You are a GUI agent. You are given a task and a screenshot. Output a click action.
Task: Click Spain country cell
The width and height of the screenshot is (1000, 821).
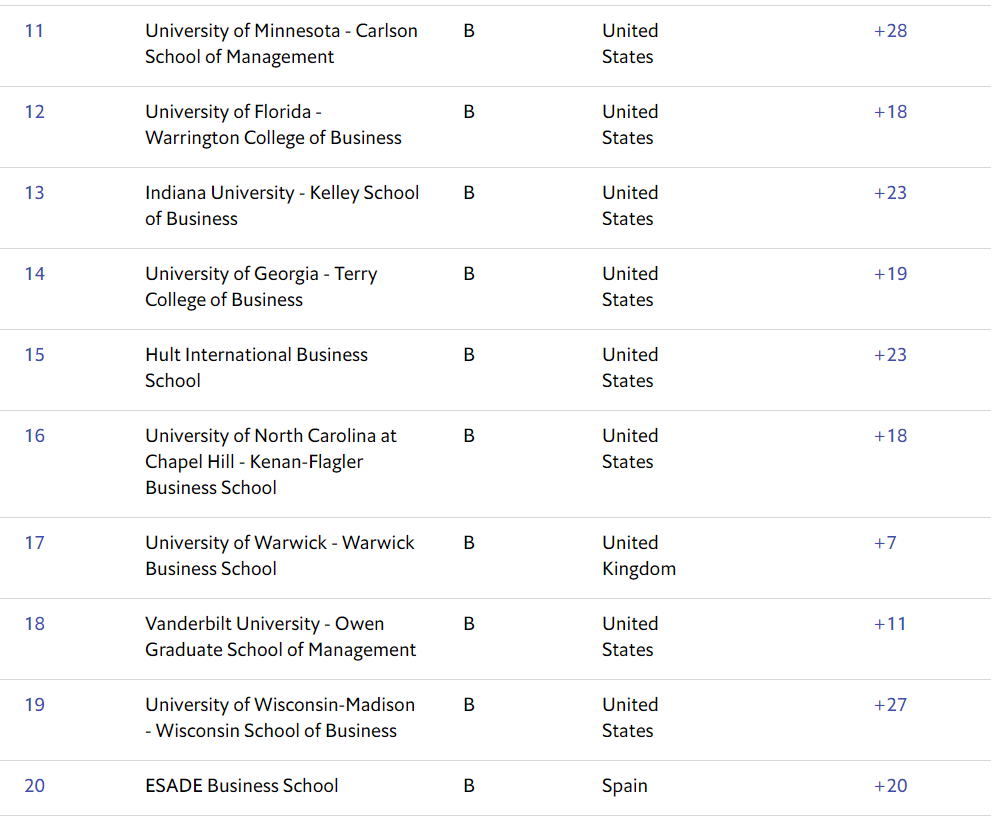pyautogui.click(x=624, y=786)
